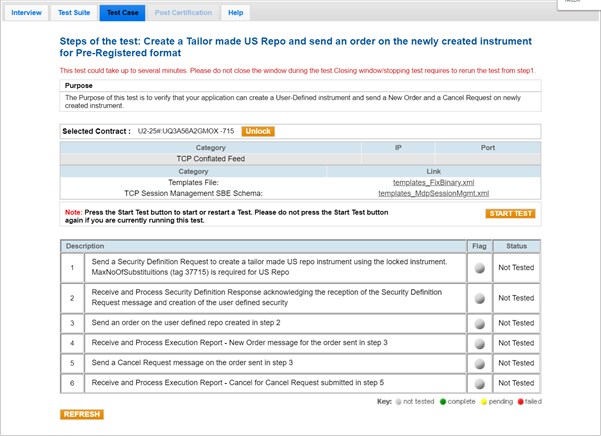Click the flag status circle for step 4
The width and height of the screenshot is (601, 436).
(478, 342)
